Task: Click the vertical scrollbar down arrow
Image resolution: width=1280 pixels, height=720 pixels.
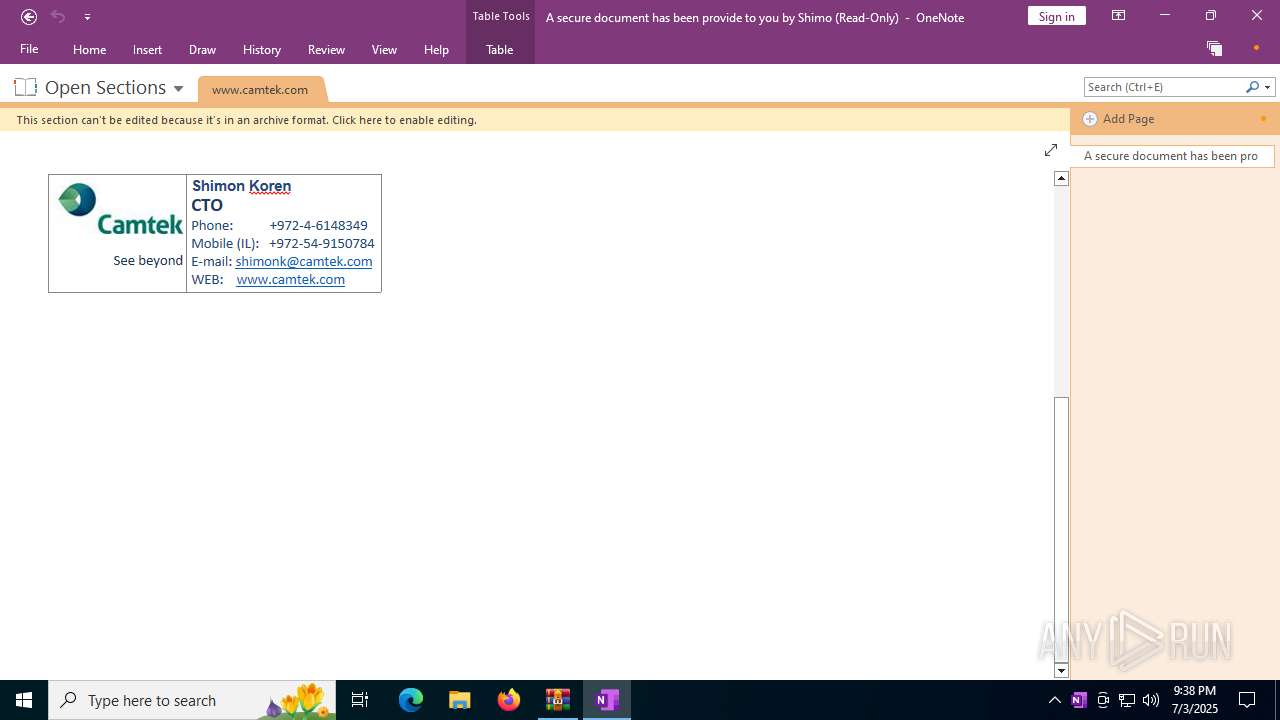Action: click(x=1062, y=671)
